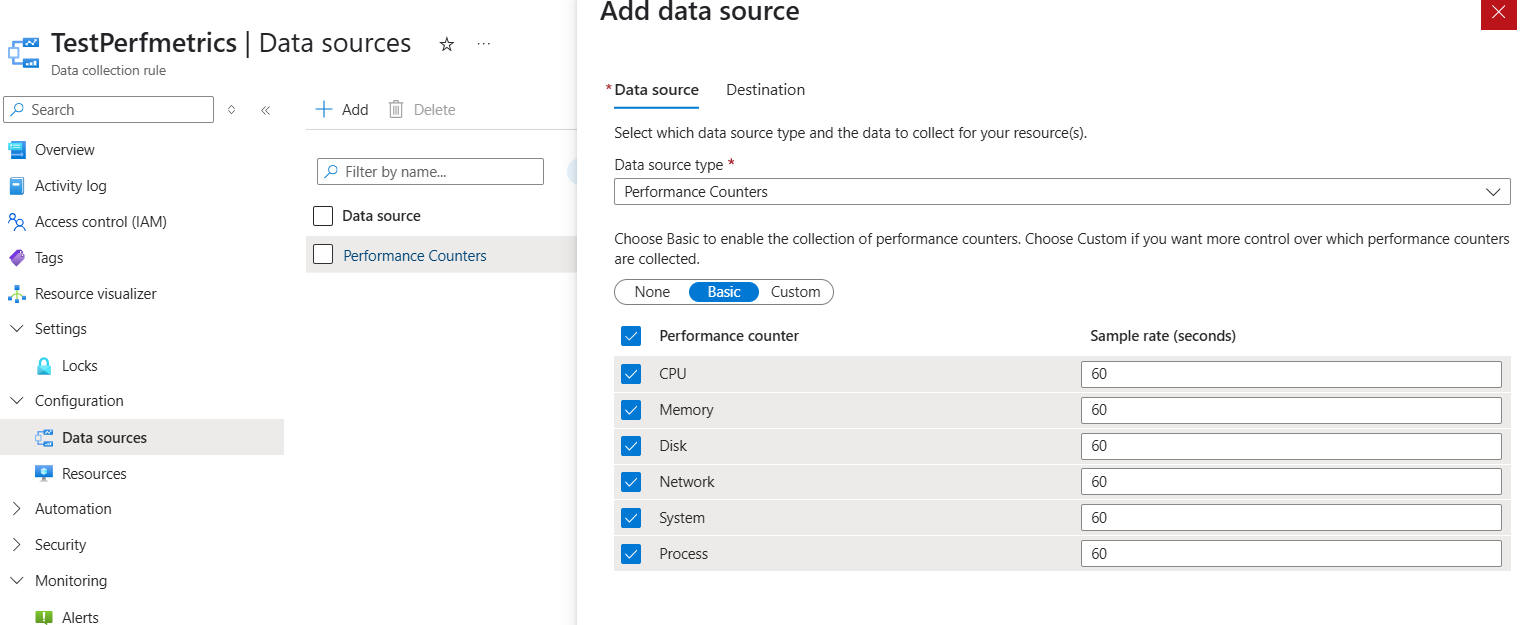The width and height of the screenshot is (1525, 625).
Task: Open Resource visualizer page
Action: 96,294
